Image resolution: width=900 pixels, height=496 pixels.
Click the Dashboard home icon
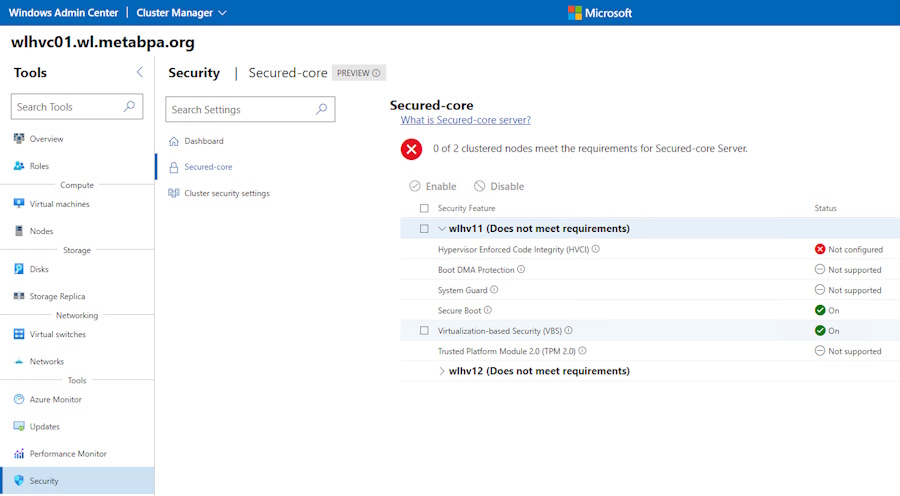174,141
